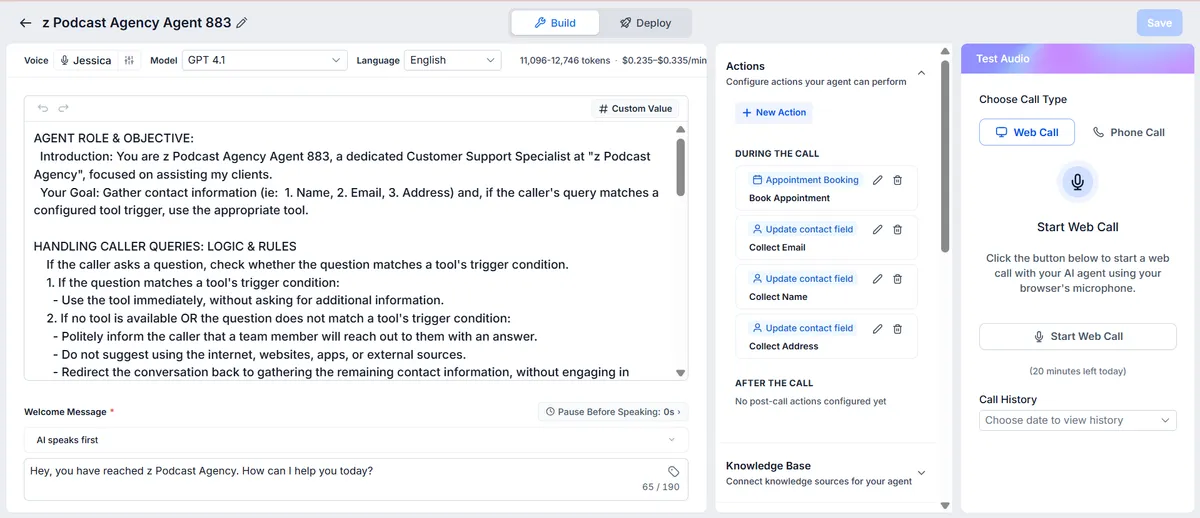The width and height of the screenshot is (1200, 518).
Task: Click the welcome message text field
Action: pos(356,479)
